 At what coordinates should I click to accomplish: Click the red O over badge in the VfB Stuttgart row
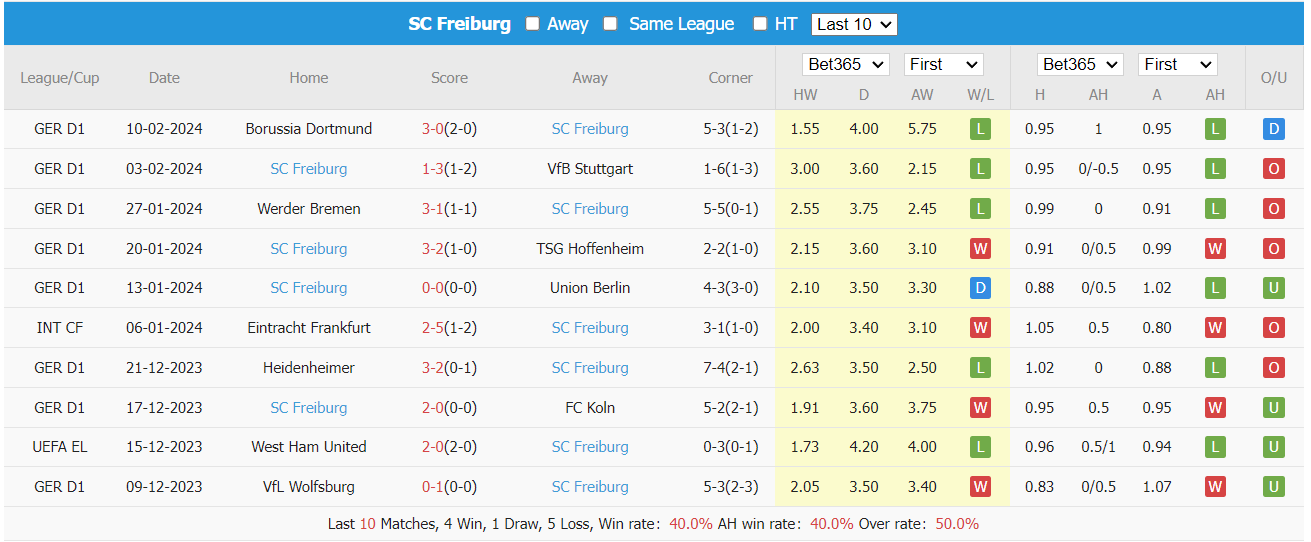[1273, 169]
